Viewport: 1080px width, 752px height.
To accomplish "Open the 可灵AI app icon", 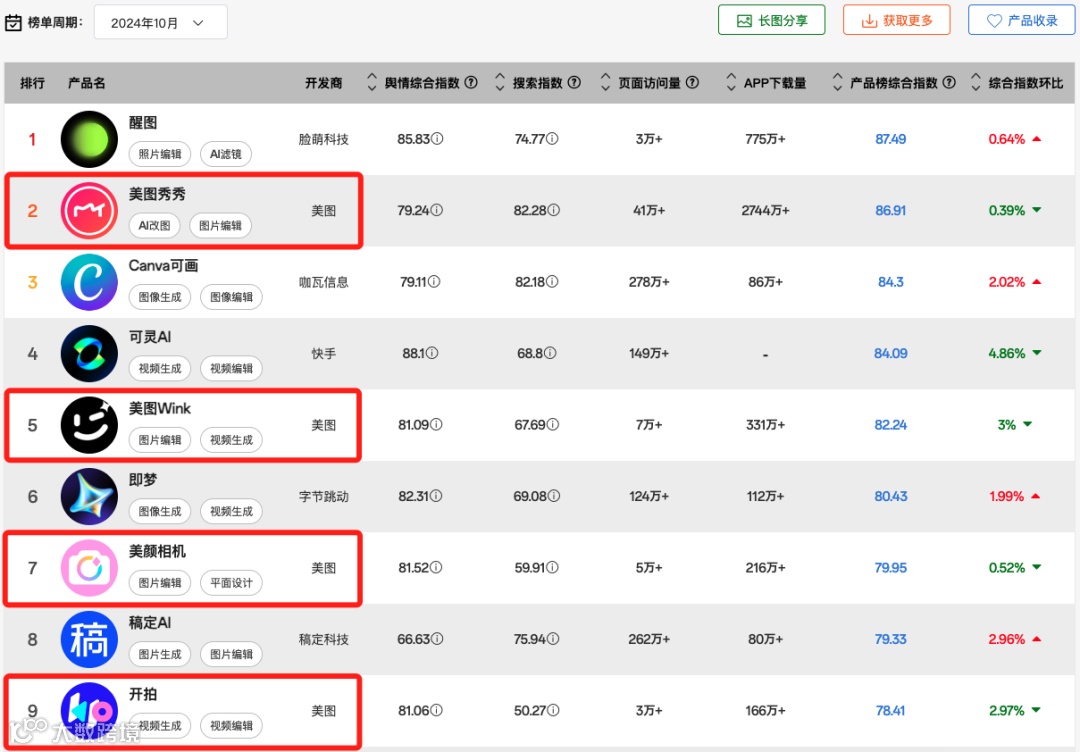I will [x=90, y=354].
